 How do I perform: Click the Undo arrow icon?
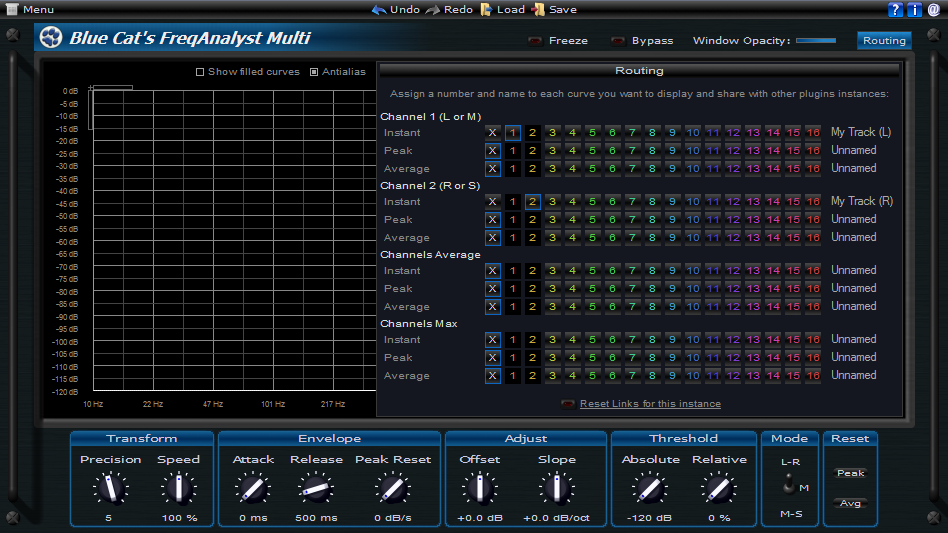379,9
